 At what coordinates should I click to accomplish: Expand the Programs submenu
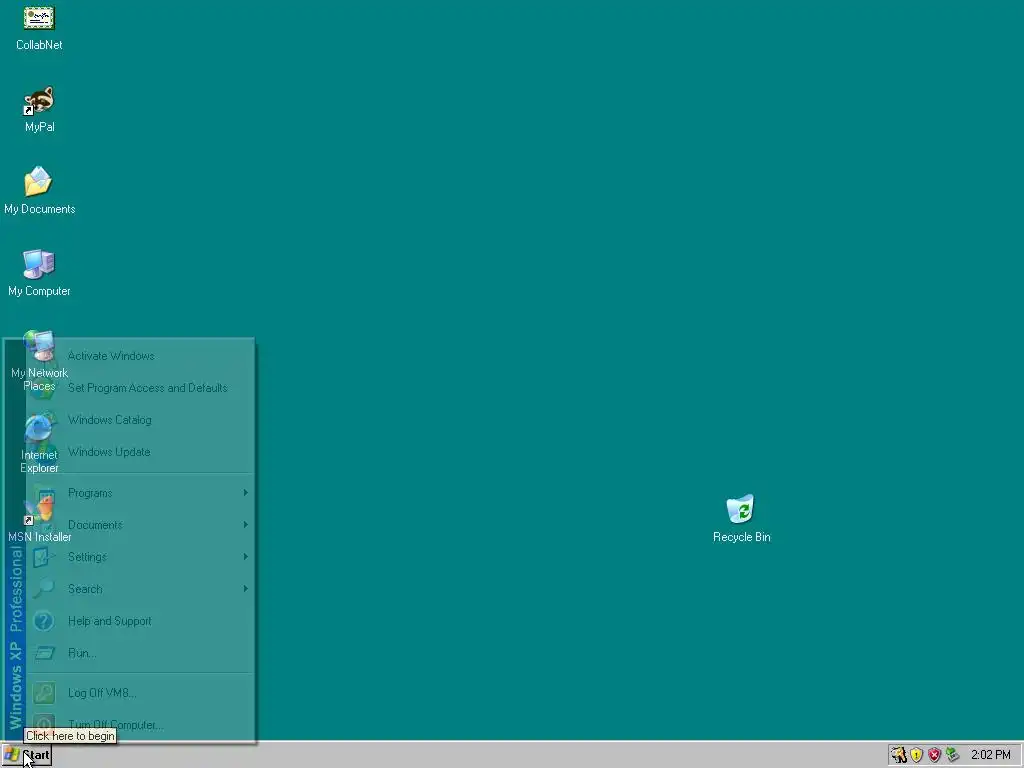click(x=140, y=493)
